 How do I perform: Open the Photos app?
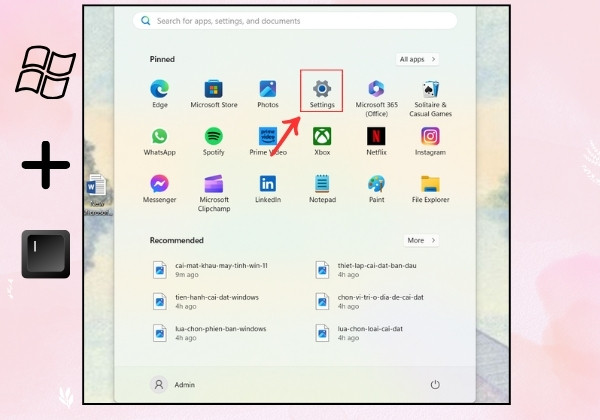coord(268,94)
